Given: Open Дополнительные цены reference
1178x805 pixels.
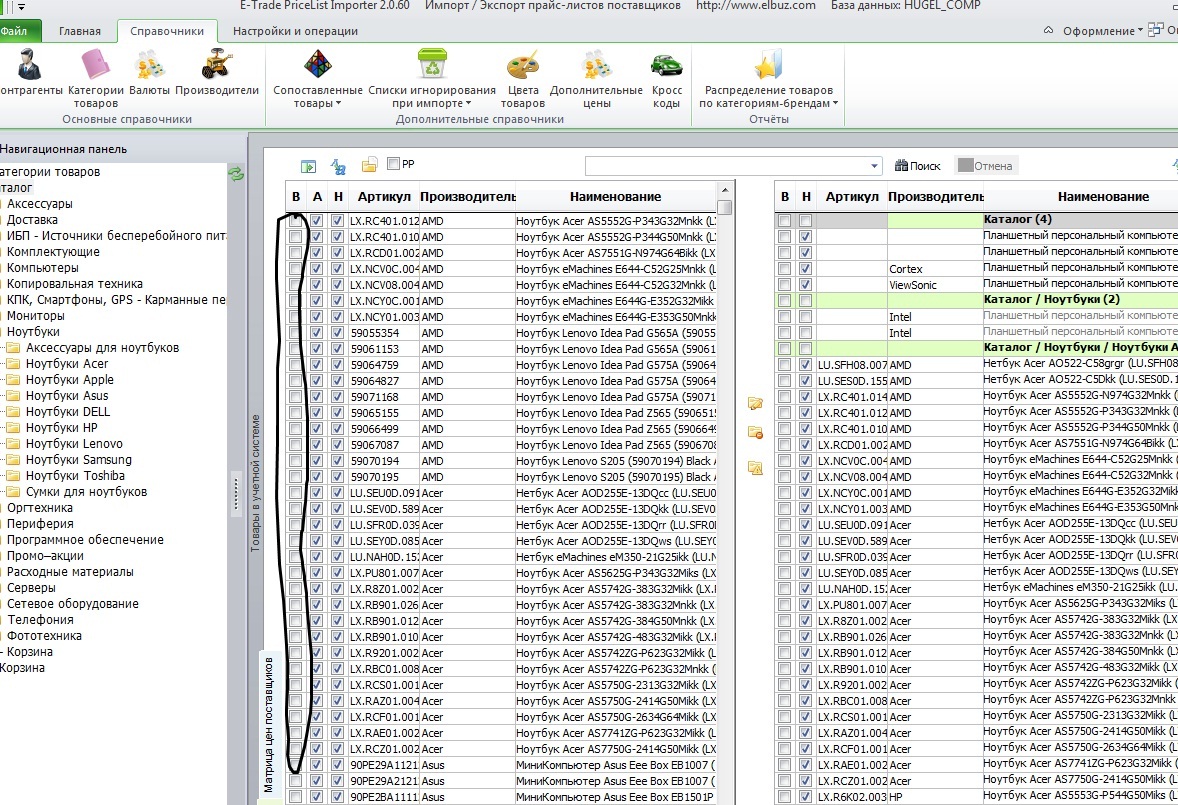Looking at the screenshot, I should click(597, 79).
